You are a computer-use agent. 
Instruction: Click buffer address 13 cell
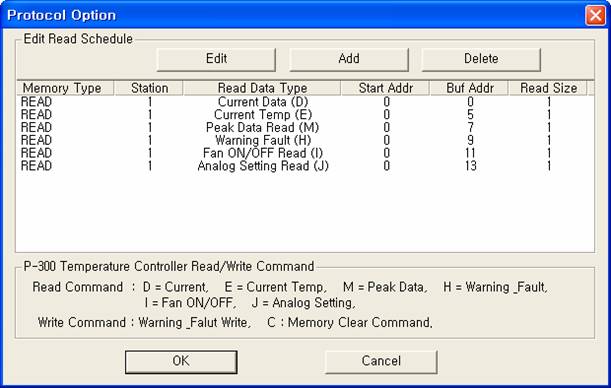pos(470,166)
